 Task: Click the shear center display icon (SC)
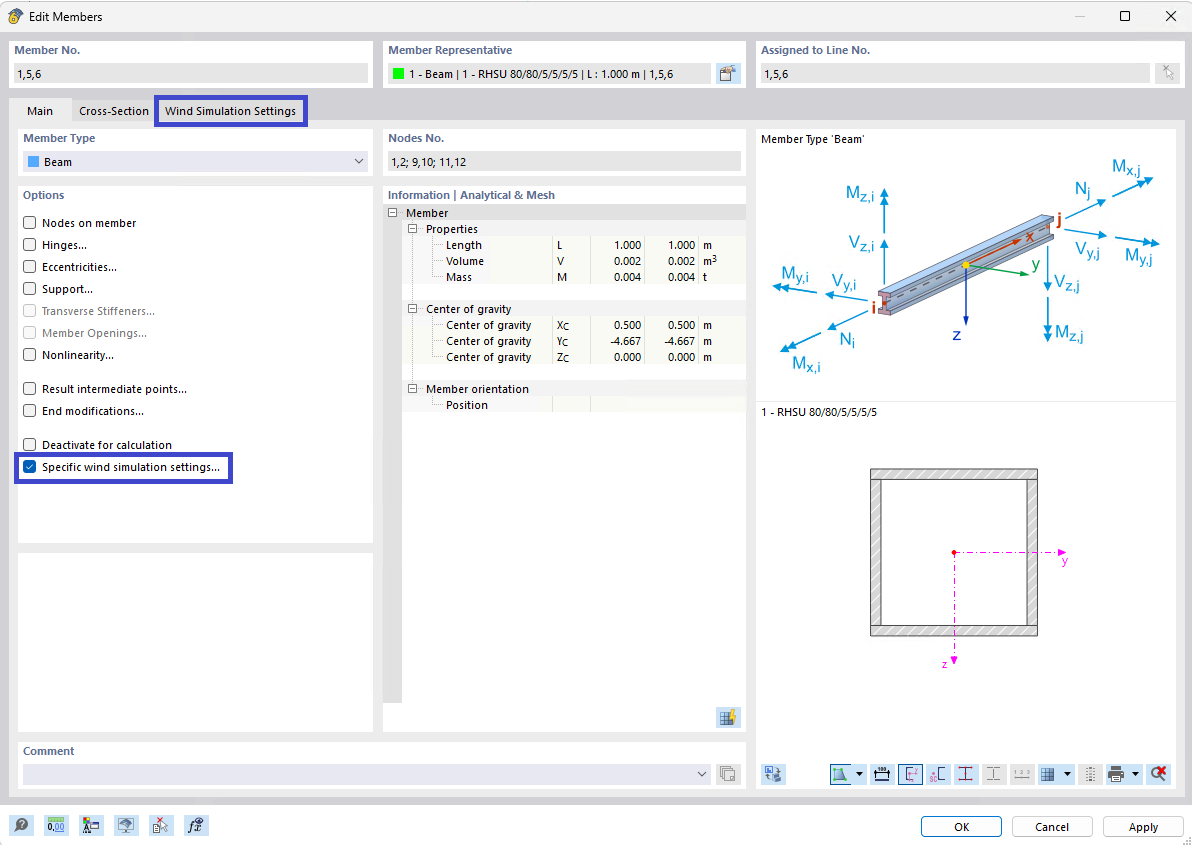tap(938, 774)
